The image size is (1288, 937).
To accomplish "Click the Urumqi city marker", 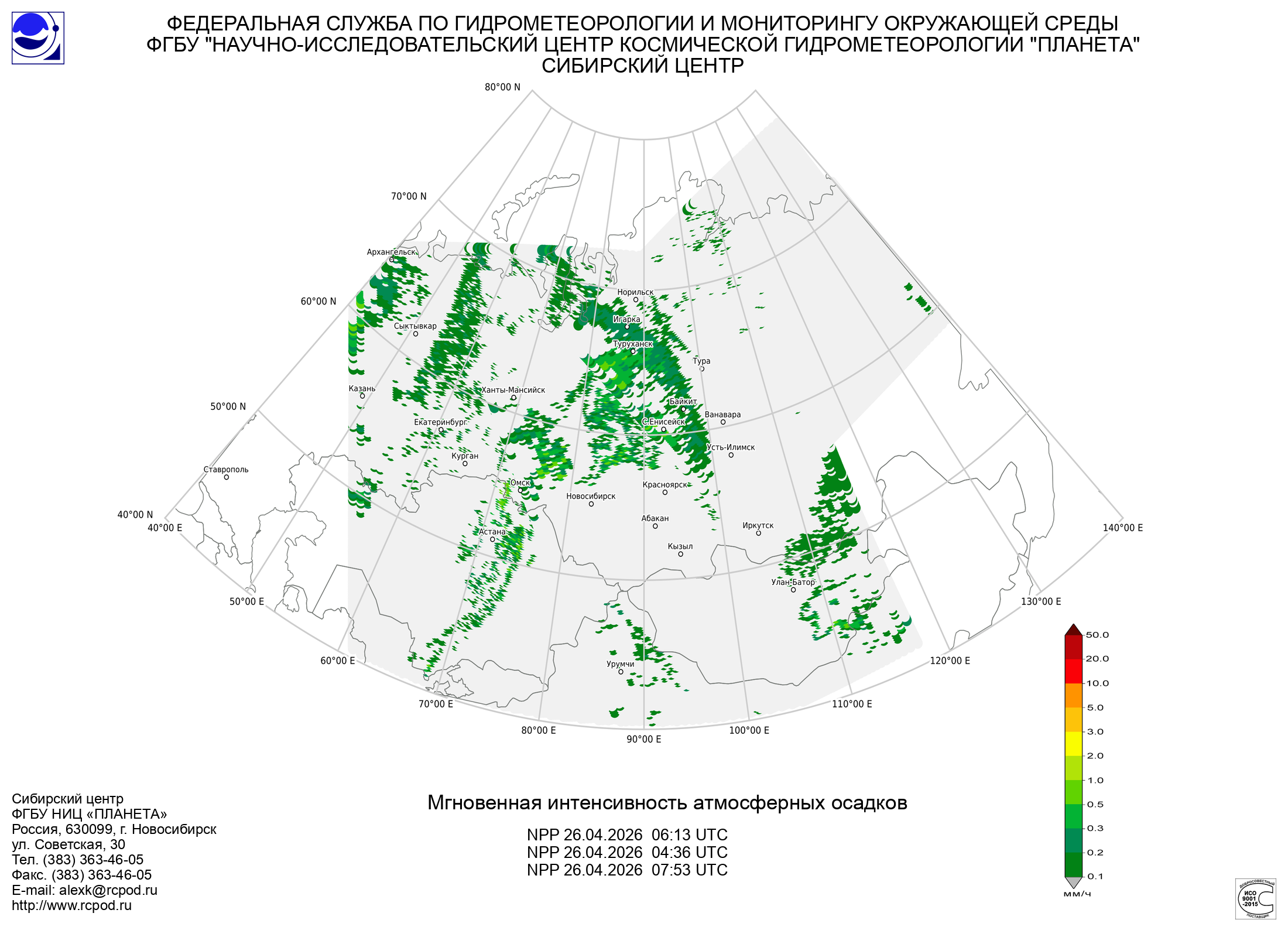I will pos(621,672).
